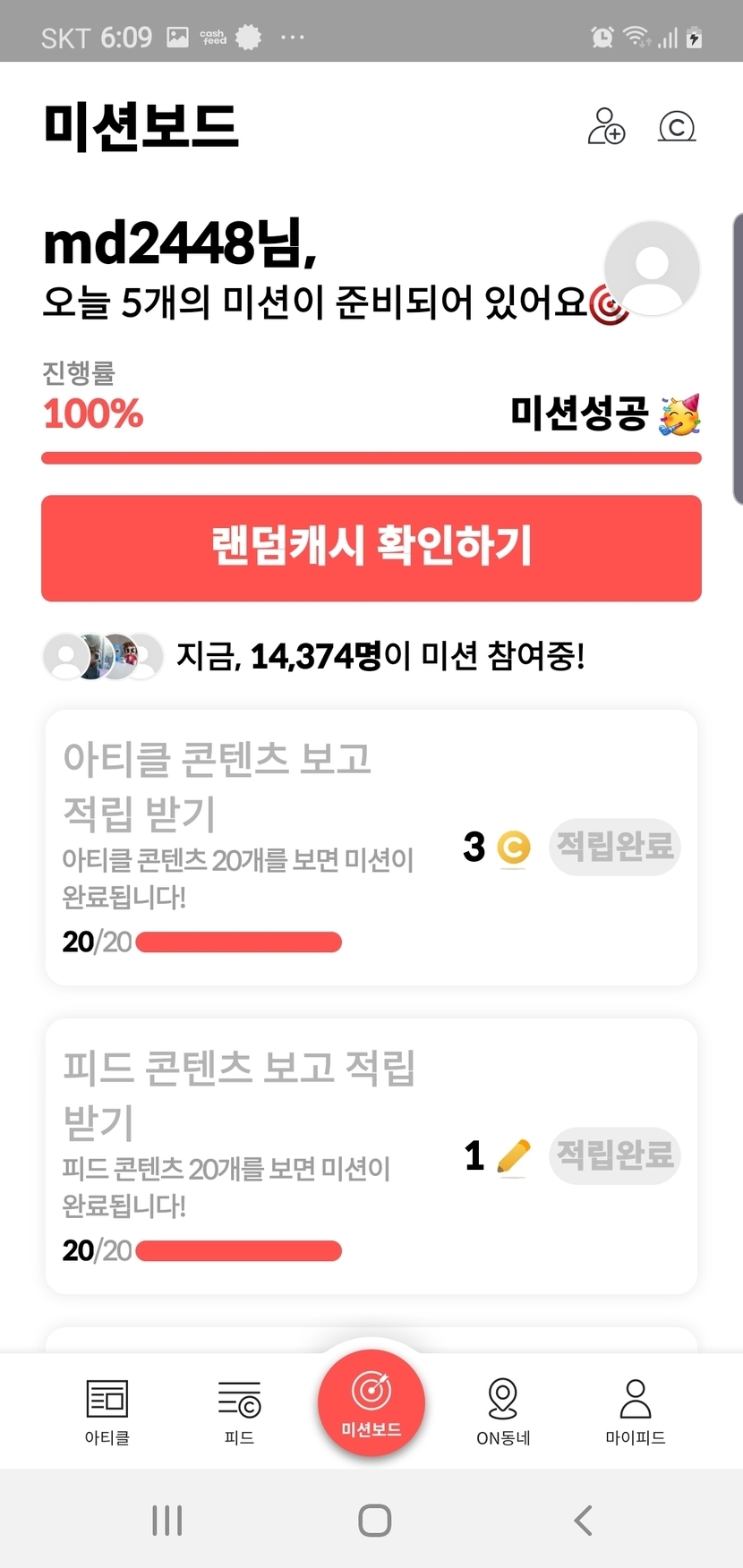Image resolution: width=743 pixels, height=1568 pixels.
Task: Tap the mission progress bar at 100%
Action: (x=371, y=458)
